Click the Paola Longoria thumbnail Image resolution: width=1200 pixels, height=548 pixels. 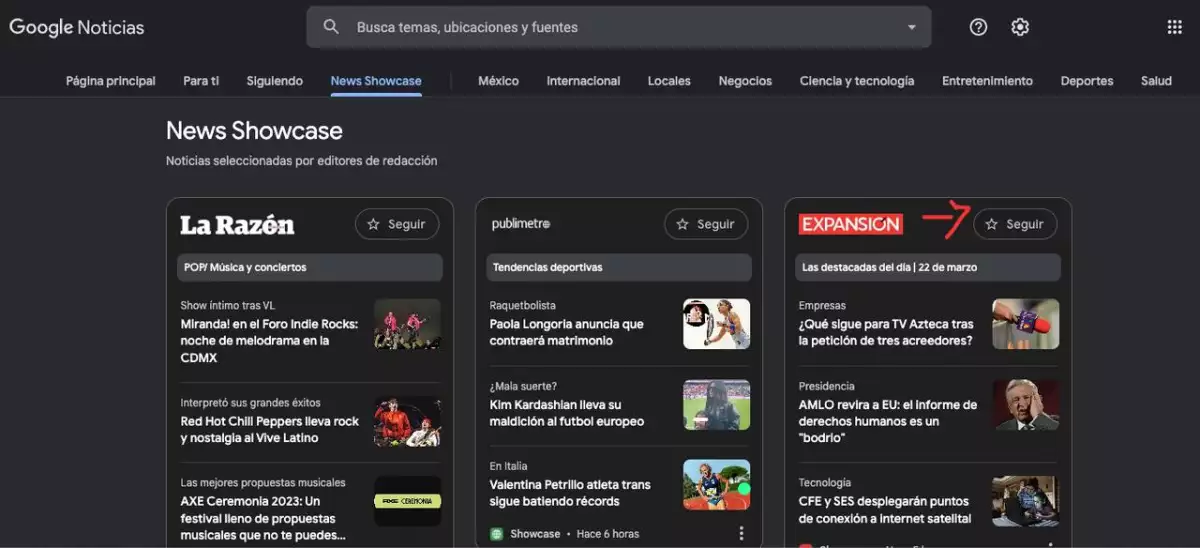coord(716,324)
